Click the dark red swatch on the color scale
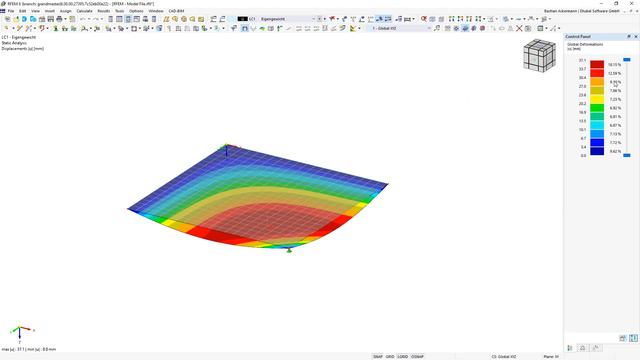This screenshot has height=360, width=640. [597, 64]
